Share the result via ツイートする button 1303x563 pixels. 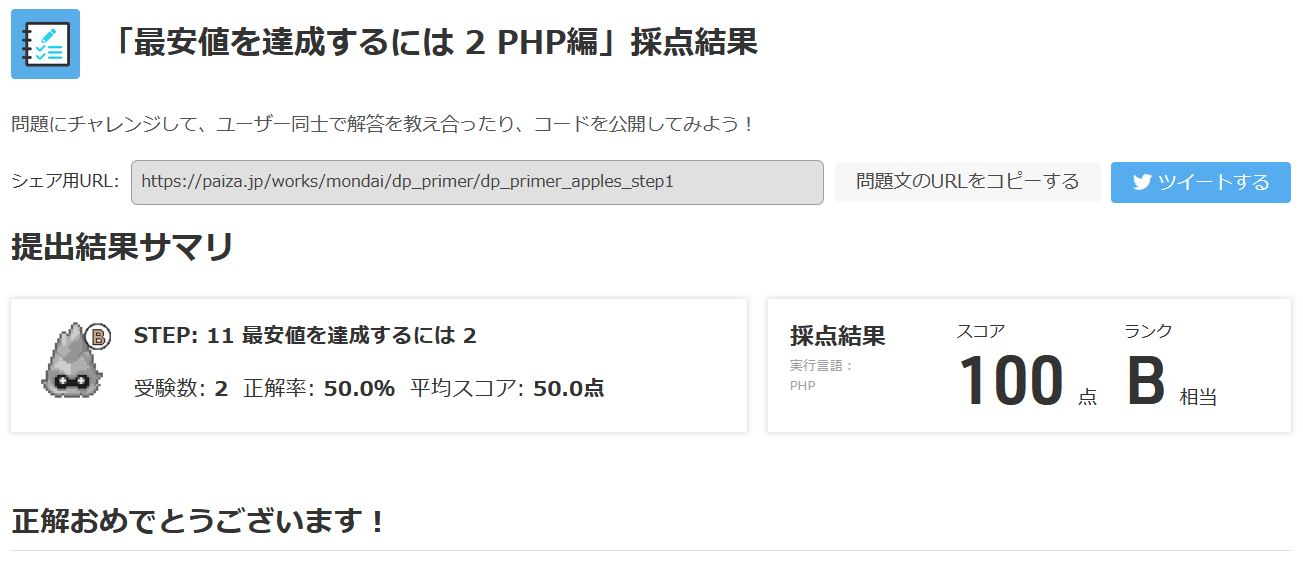(x=1200, y=182)
